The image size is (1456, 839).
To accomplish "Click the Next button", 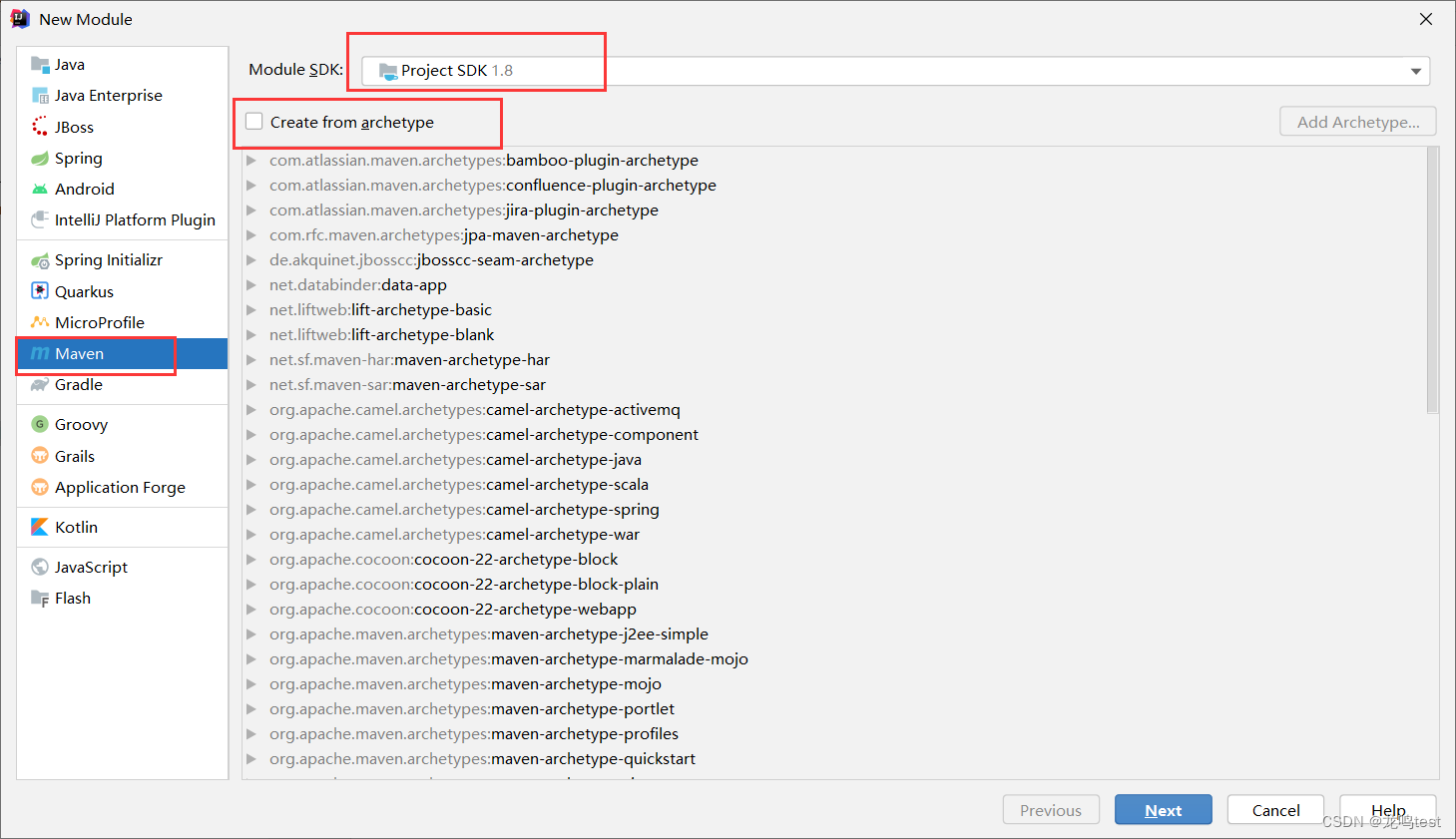I will point(1164,810).
